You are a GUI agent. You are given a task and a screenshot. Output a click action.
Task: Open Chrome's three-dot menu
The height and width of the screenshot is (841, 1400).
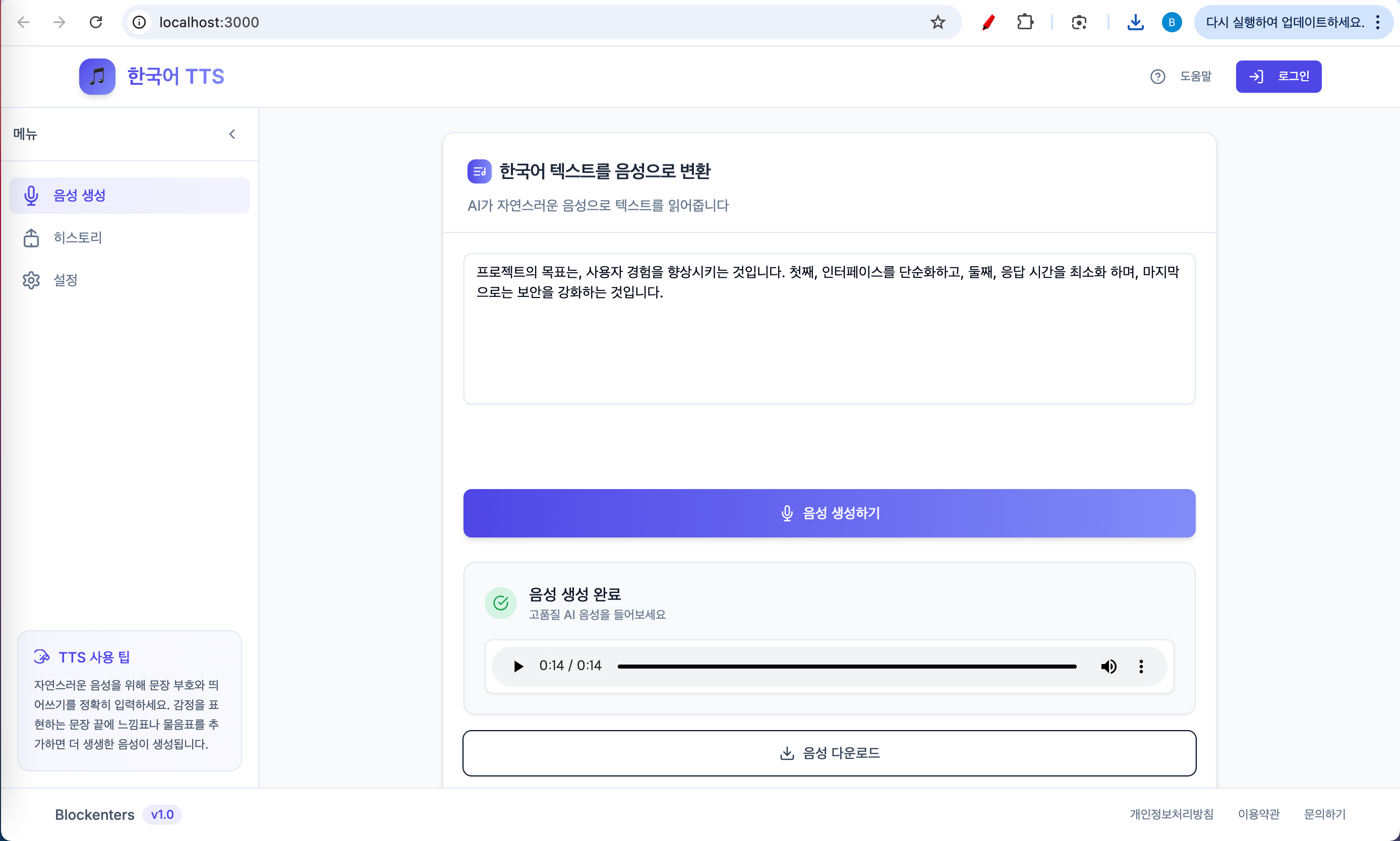(1378, 22)
